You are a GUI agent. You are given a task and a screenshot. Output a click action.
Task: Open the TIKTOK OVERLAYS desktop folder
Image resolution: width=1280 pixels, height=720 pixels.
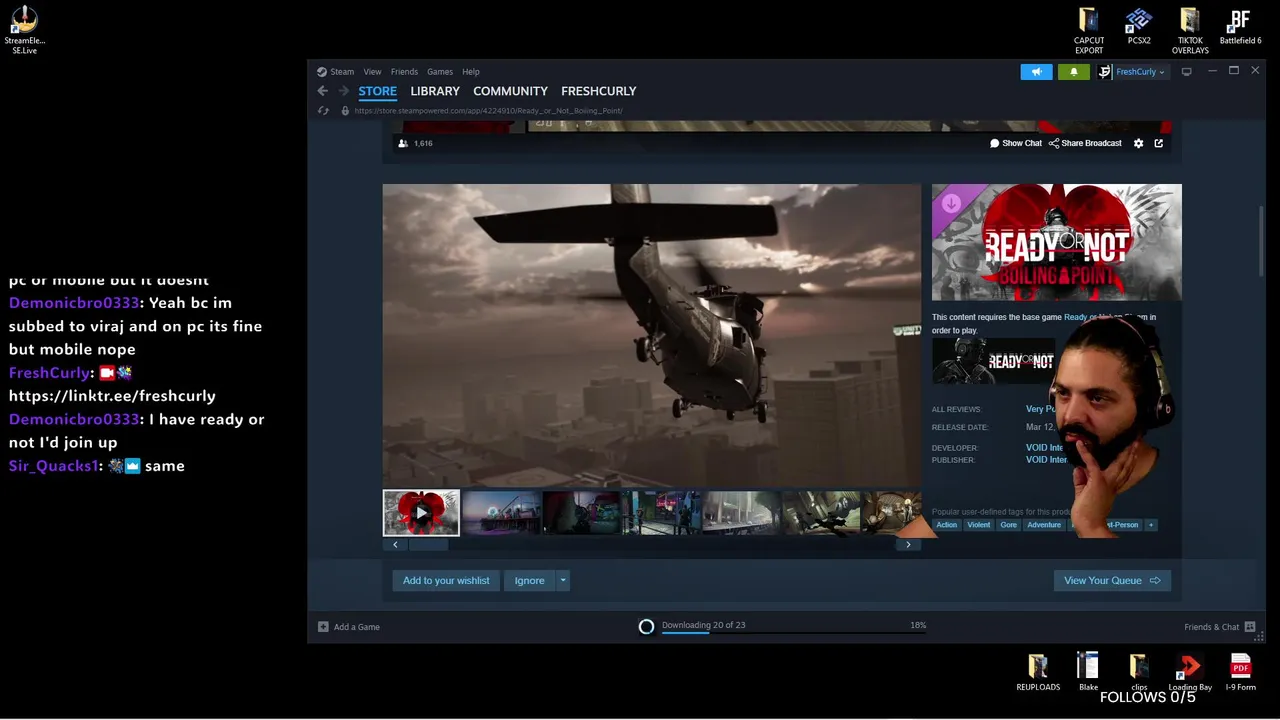click(1190, 31)
